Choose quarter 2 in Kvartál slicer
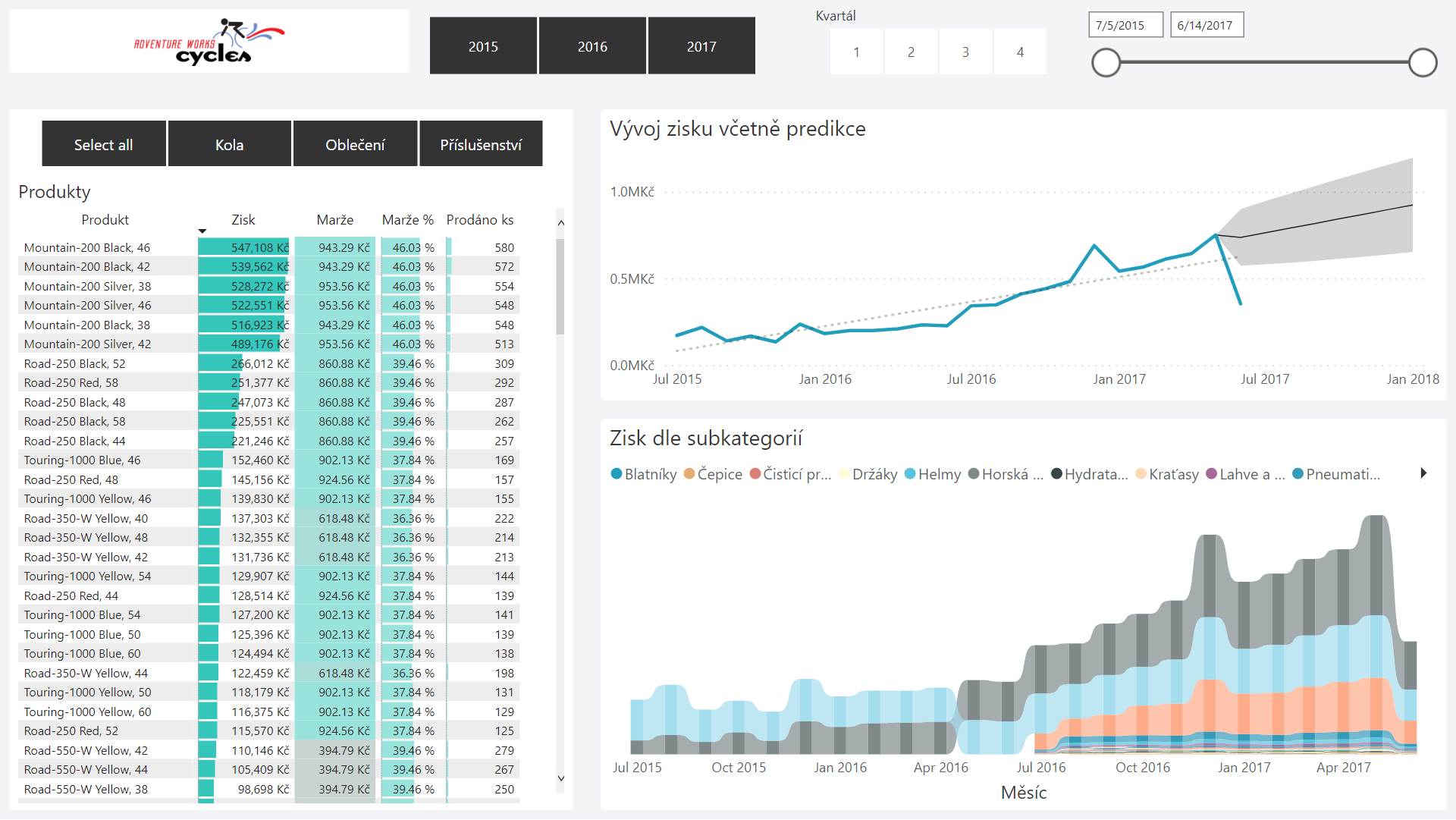The width and height of the screenshot is (1456, 820). pyautogui.click(x=911, y=52)
